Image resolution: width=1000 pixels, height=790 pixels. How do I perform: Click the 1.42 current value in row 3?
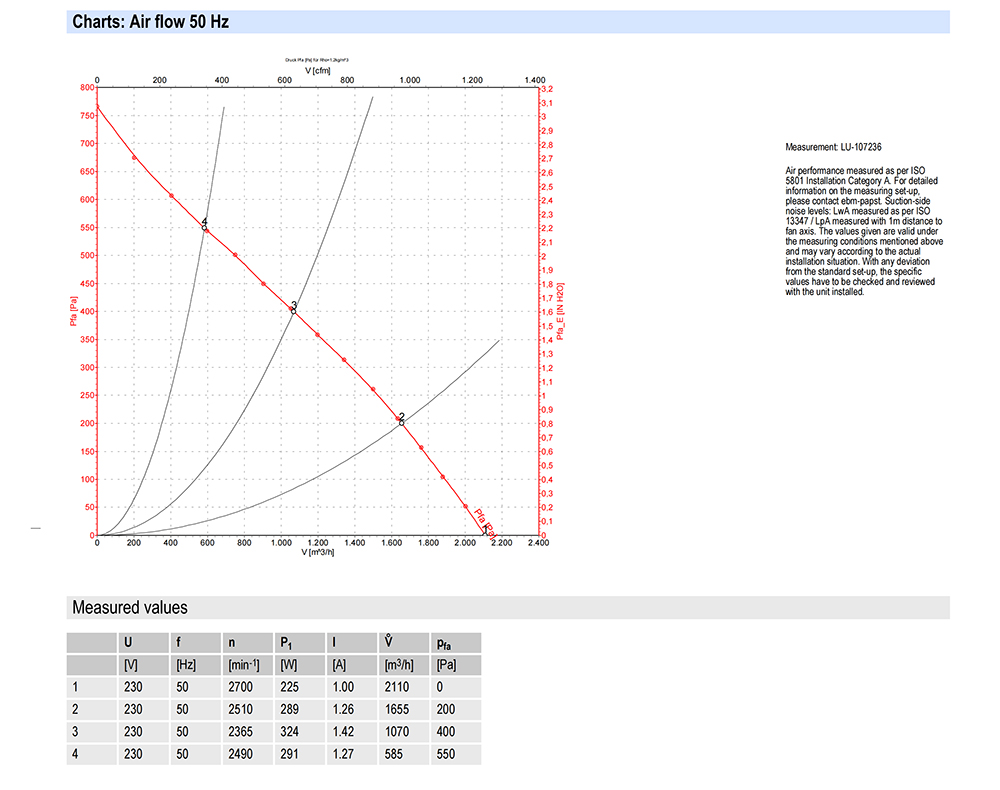click(x=343, y=731)
